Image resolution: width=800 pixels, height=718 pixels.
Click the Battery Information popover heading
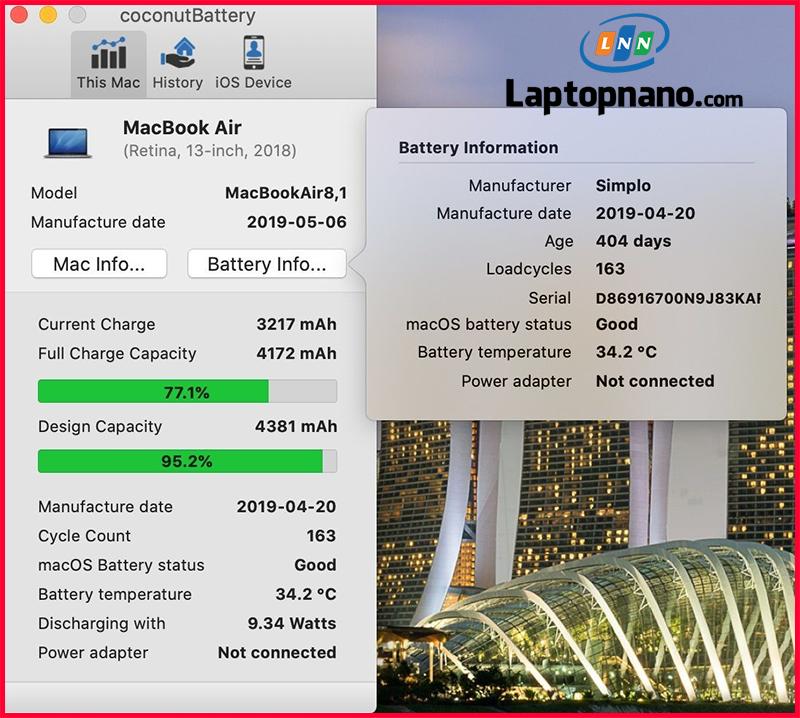pyautogui.click(x=478, y=147)
